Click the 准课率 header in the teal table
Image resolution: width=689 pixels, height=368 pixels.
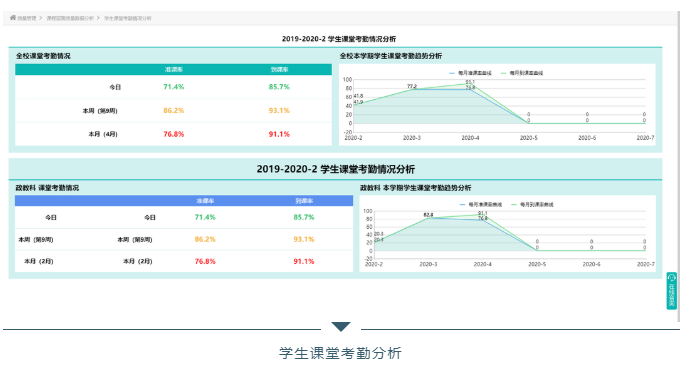(174, 69)
